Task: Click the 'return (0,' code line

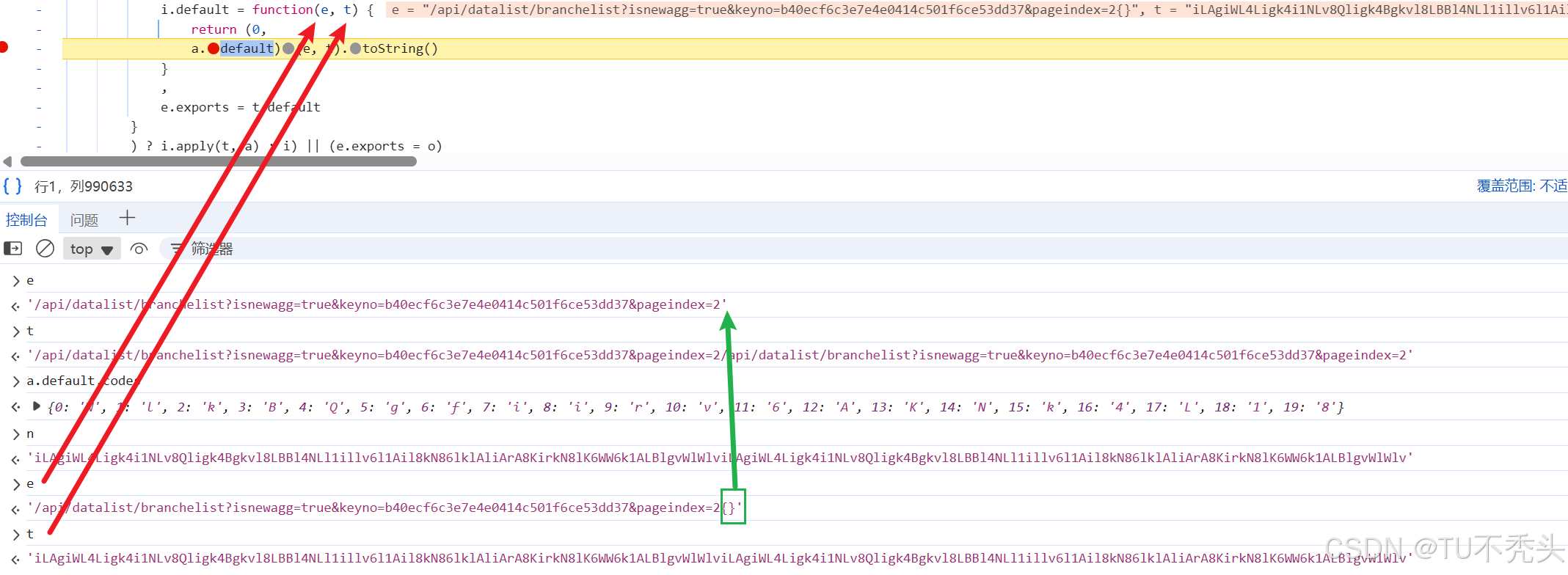Action: (x=228, y=29)
